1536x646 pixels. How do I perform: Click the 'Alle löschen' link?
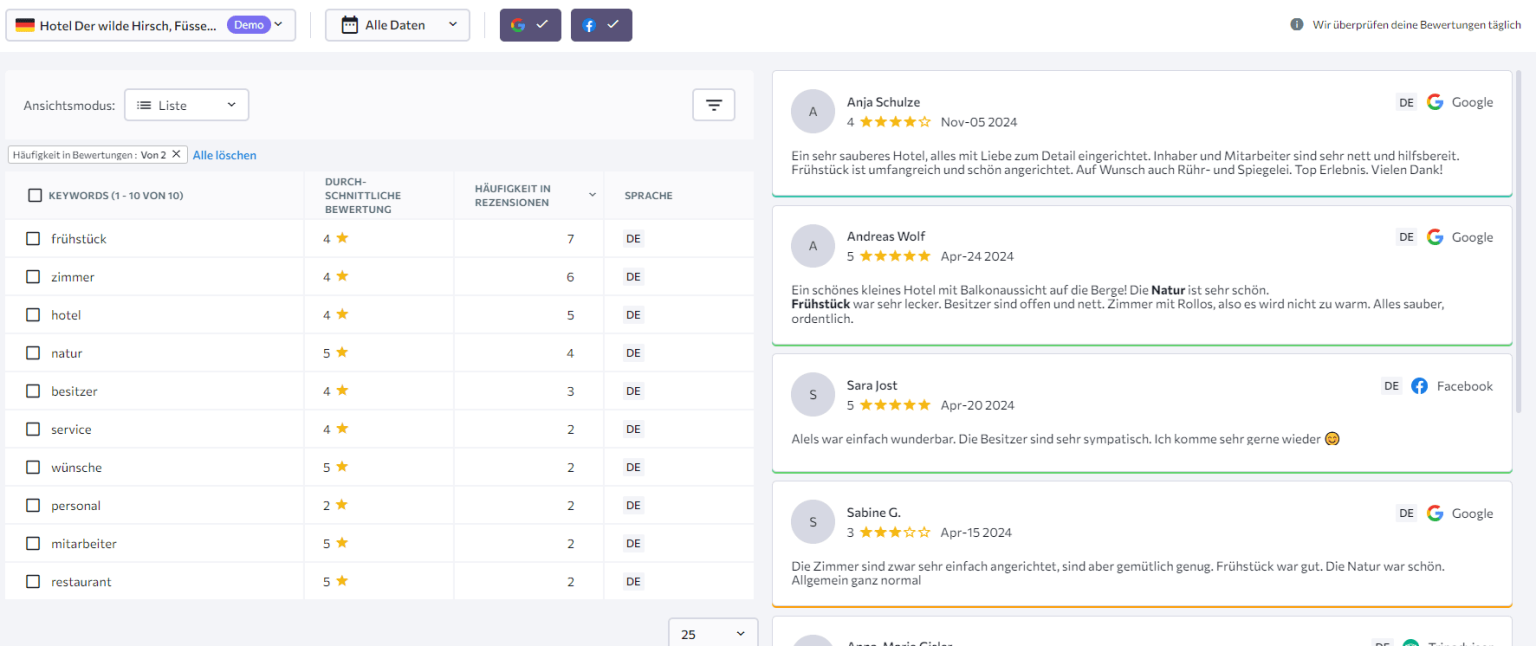[x=224, y=155]
